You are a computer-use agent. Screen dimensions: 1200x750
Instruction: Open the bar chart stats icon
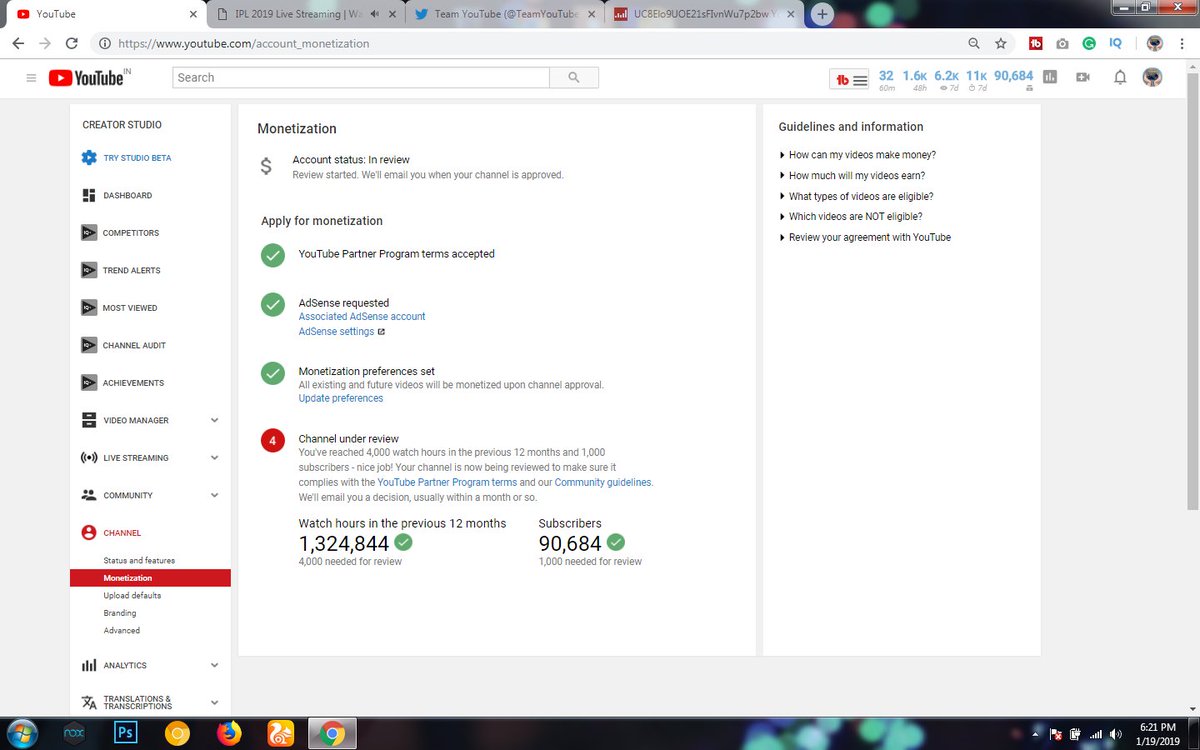click(x=1050, y=77)
